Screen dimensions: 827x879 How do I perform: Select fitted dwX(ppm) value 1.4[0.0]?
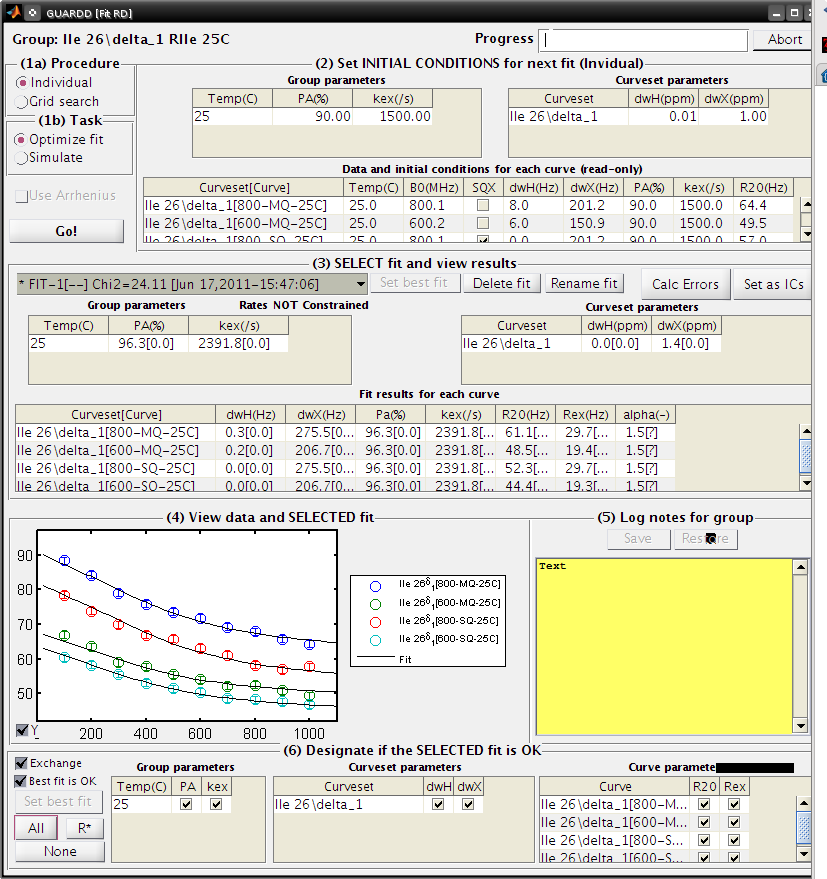tap(685, 343)
